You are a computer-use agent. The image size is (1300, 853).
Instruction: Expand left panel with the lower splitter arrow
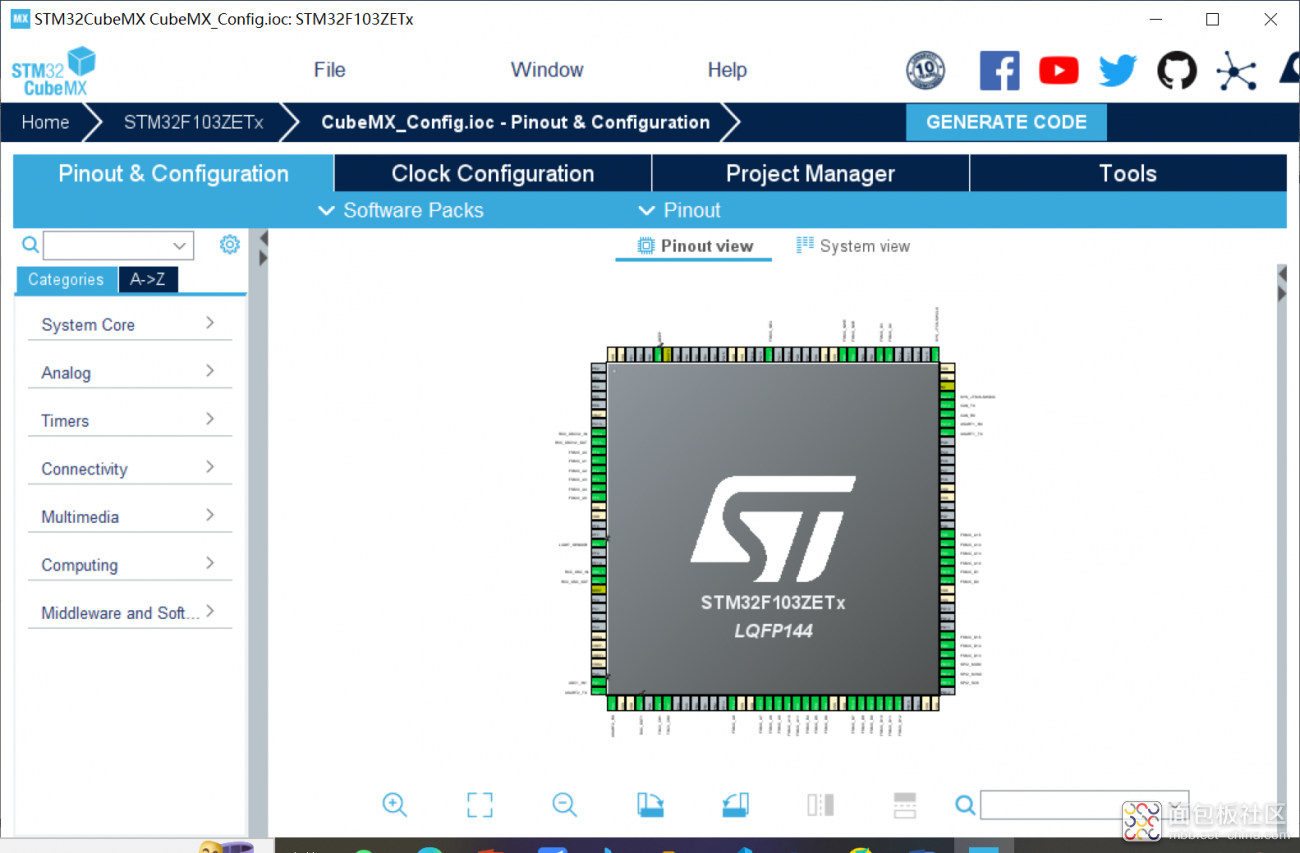pos(264,258)
